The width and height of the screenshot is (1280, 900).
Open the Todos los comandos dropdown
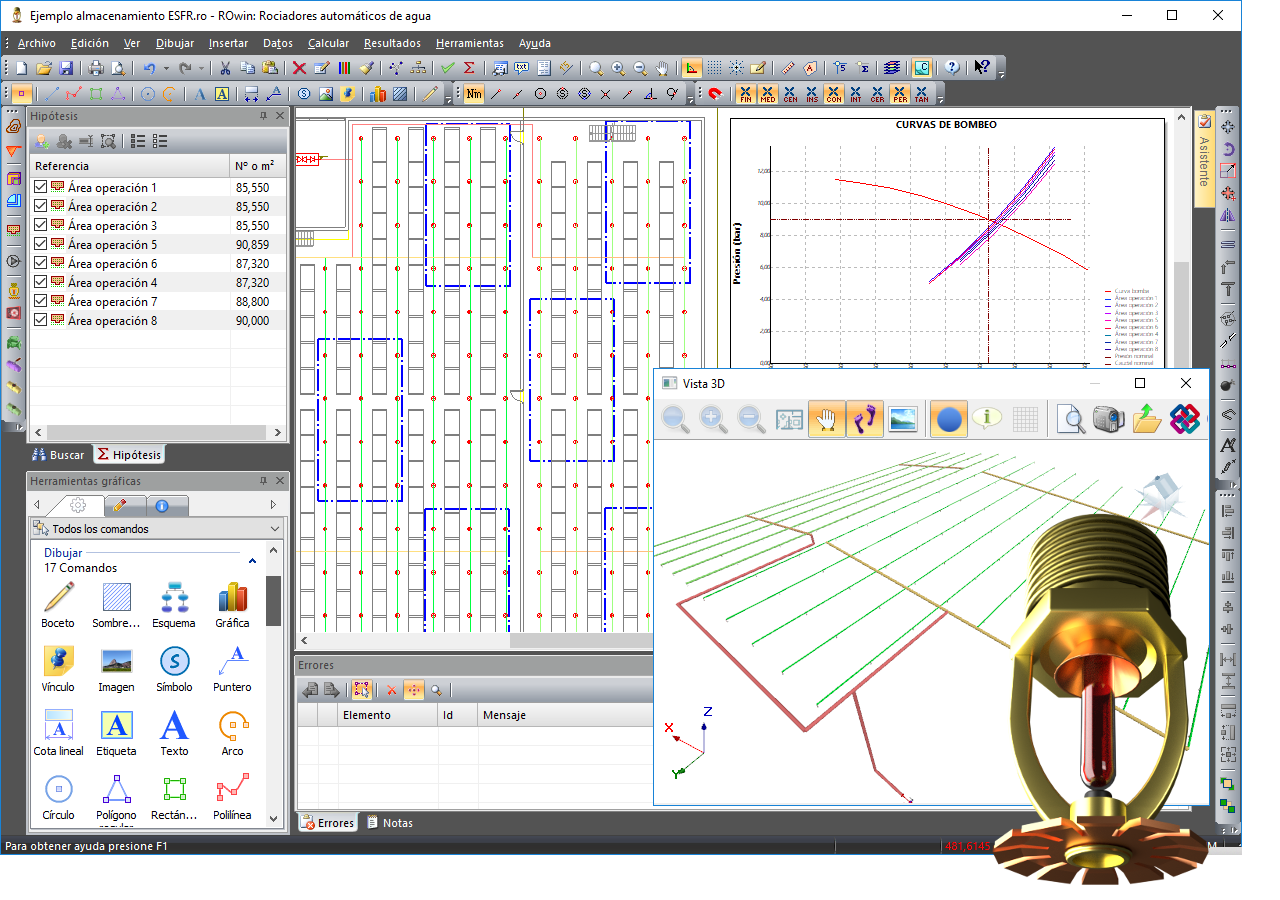157,529
